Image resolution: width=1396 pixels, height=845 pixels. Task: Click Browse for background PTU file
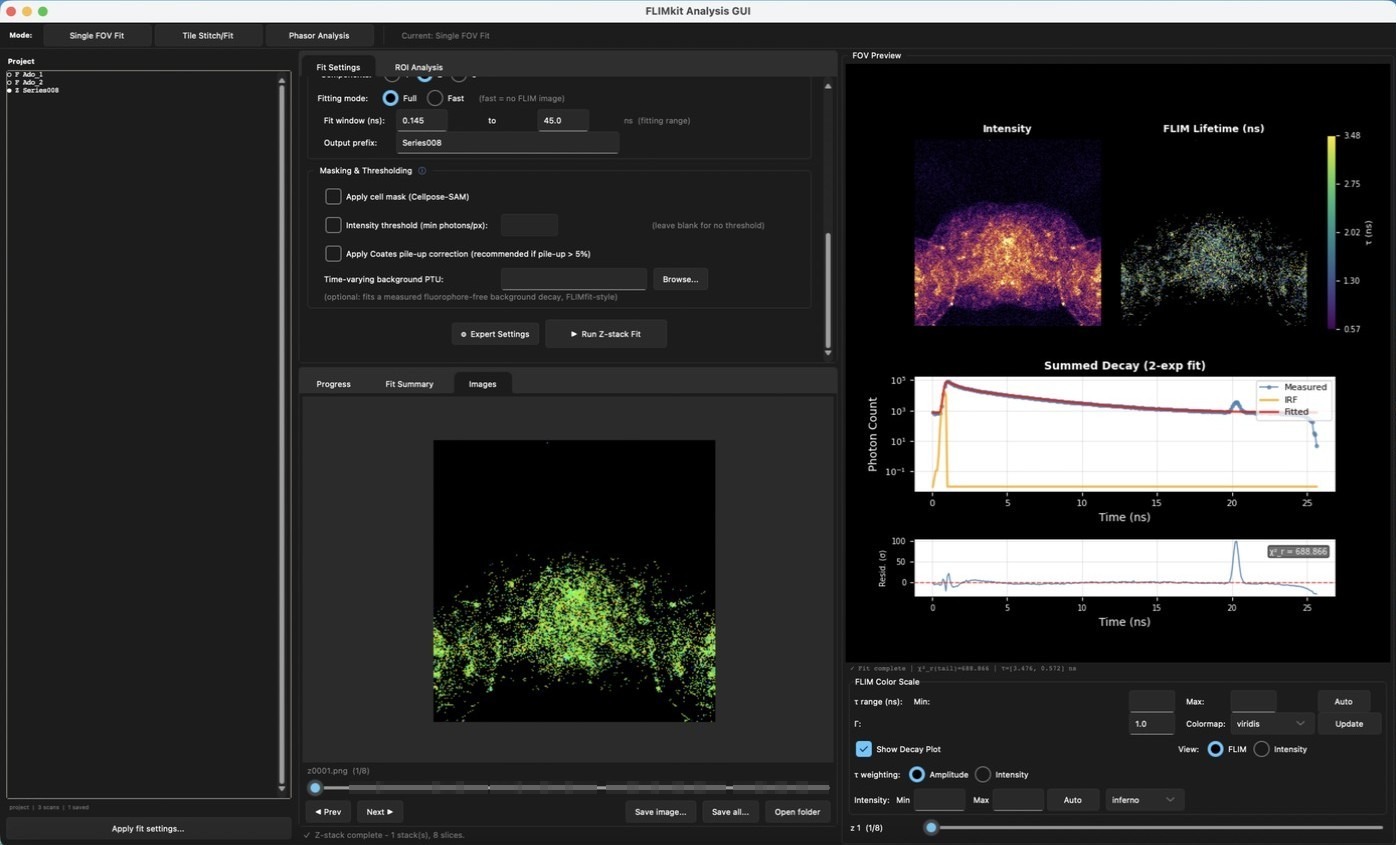coord(680,279)
